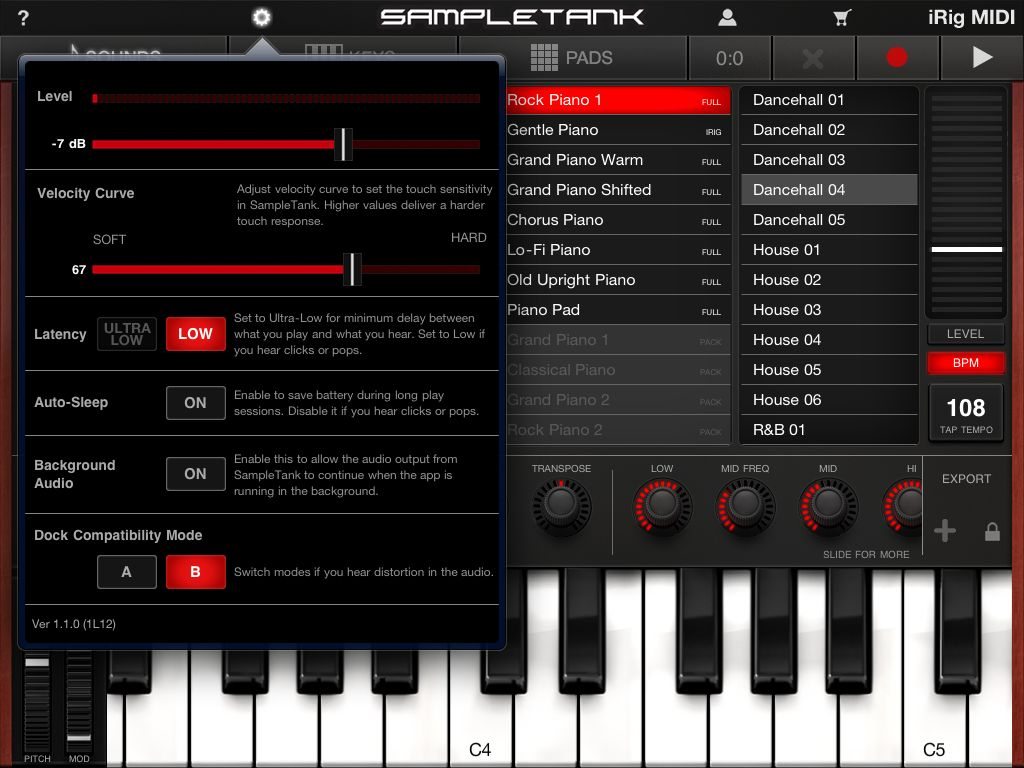The image size is (1024, 768).
Task: Click the vertical level fader handle
Action: tap(967, 249)
